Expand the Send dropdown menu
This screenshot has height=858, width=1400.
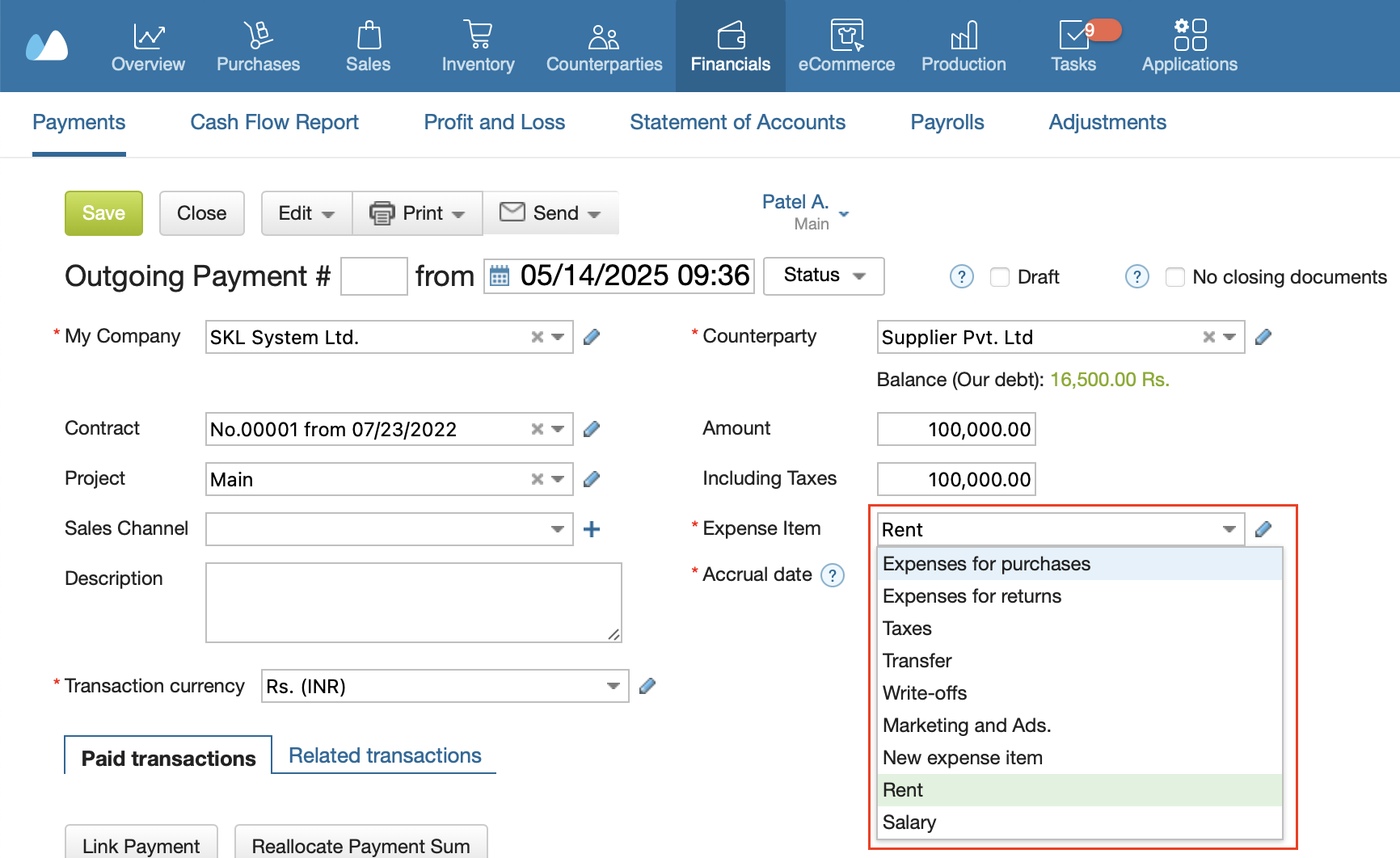coord(550,213)
